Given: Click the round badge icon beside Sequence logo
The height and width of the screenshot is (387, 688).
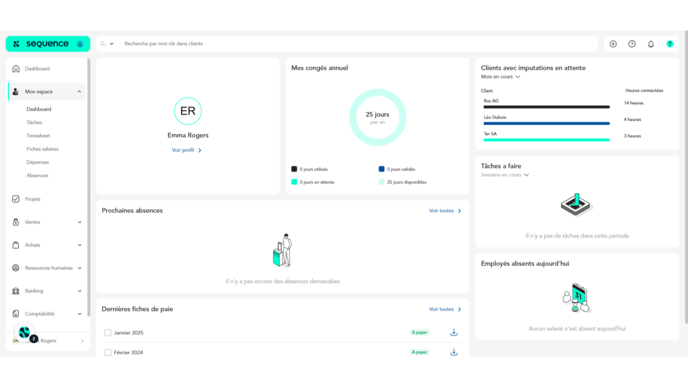Looking at the screenshot, I should 80,44.
